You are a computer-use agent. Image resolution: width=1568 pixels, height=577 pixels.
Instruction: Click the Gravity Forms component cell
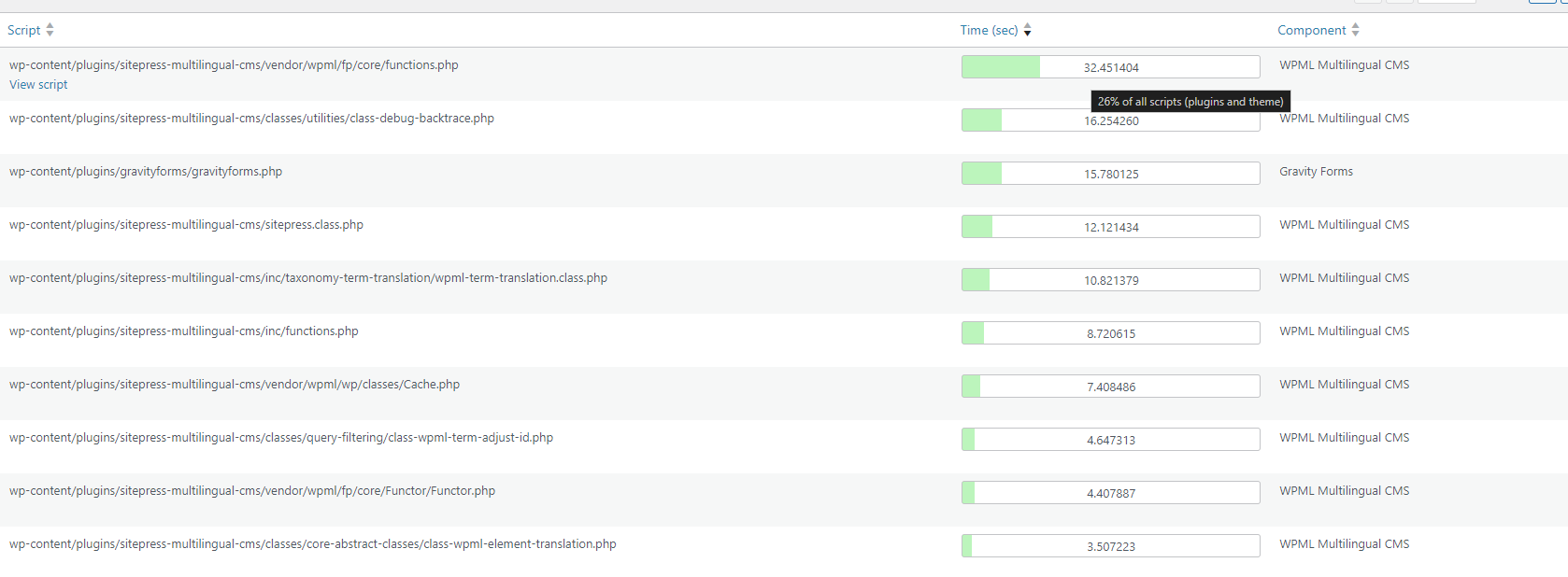pyautogui.click(x=1316, y=172)
